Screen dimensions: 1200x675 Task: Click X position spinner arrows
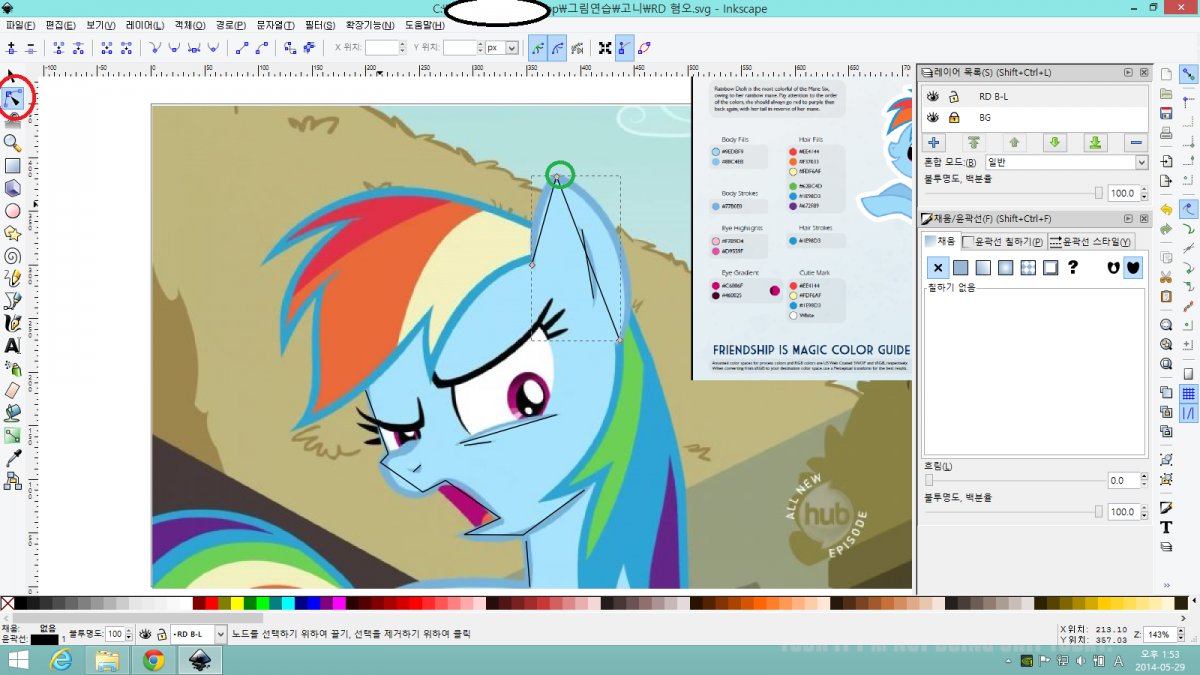point(400,47)
